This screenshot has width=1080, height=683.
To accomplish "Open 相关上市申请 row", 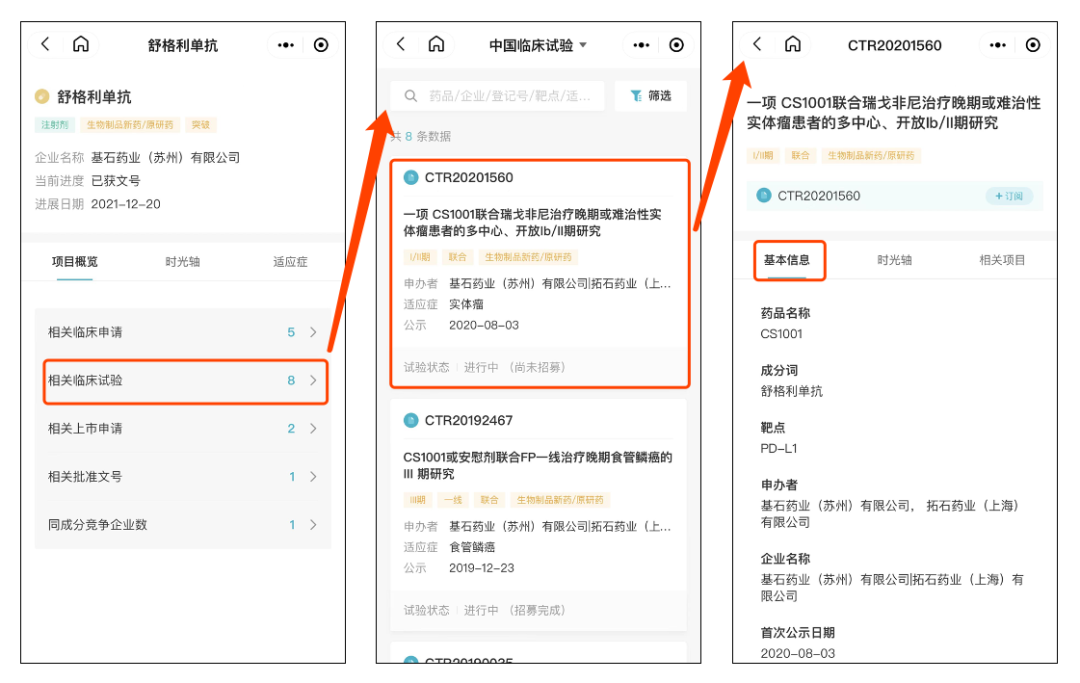I will click(x=183, y=428).
